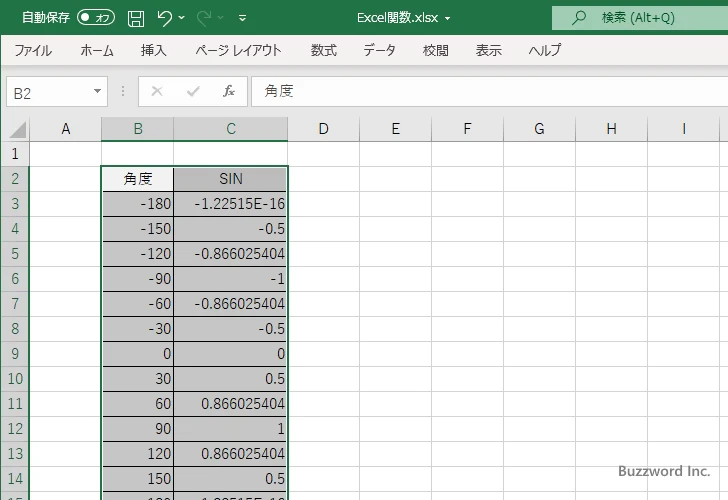Click cell containing 150 in row 14
The height and width of the screenshot is (500, 728).
(x=137, y=478)
